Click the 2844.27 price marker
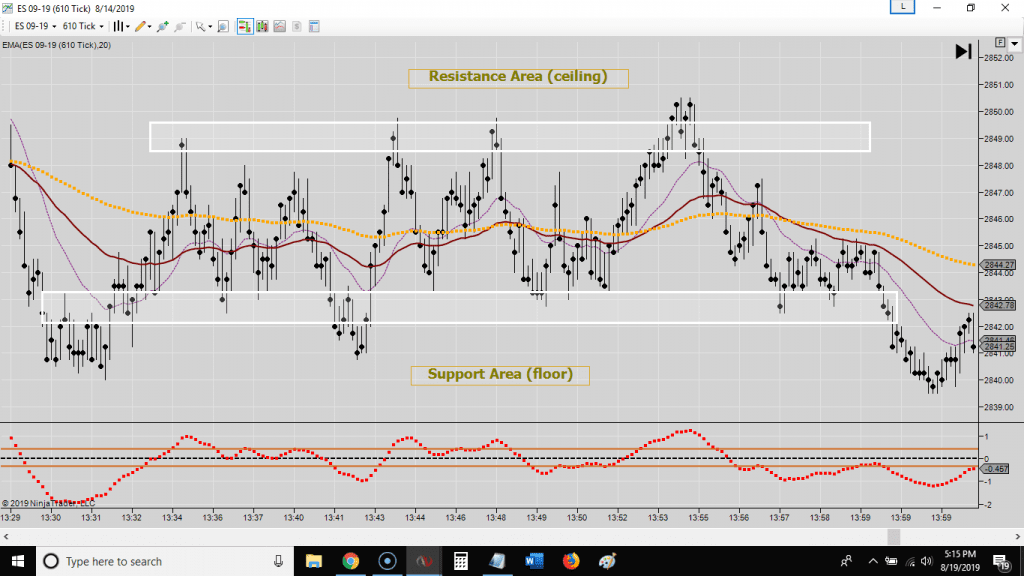 999,265
